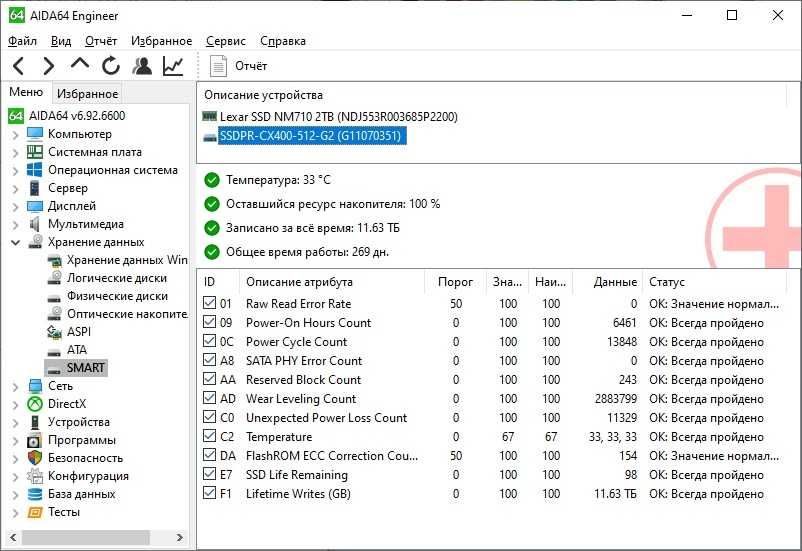Open the Отчёт menu
The width and height of the screenshot is (802, 551).
[x=101, y=41]
